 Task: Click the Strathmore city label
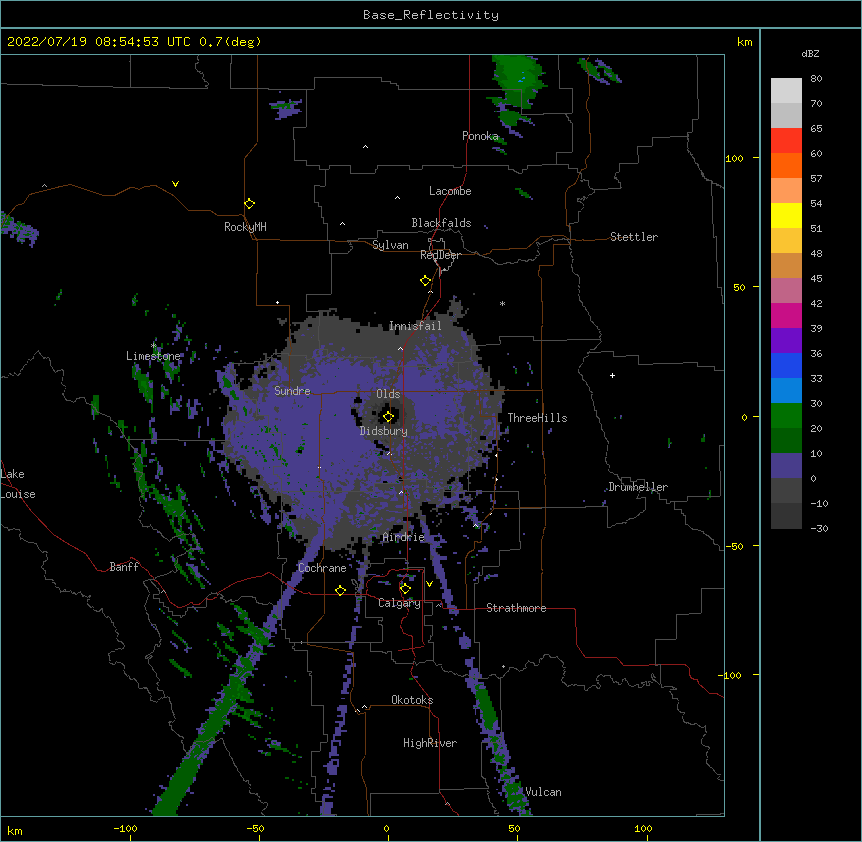tap(516, 608)
